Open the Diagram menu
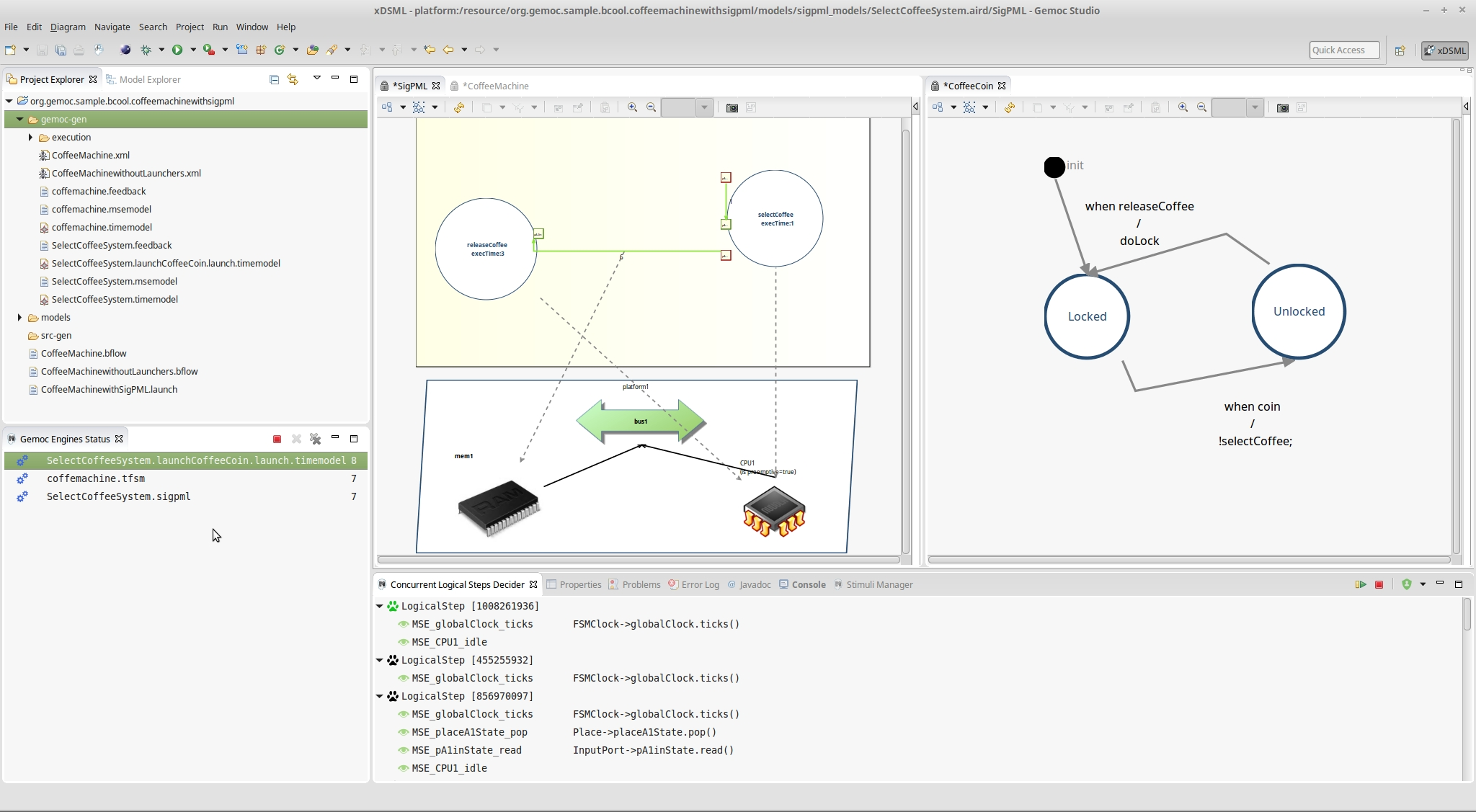The height and width of the screenshot is (812, 1476). [67, 27]
